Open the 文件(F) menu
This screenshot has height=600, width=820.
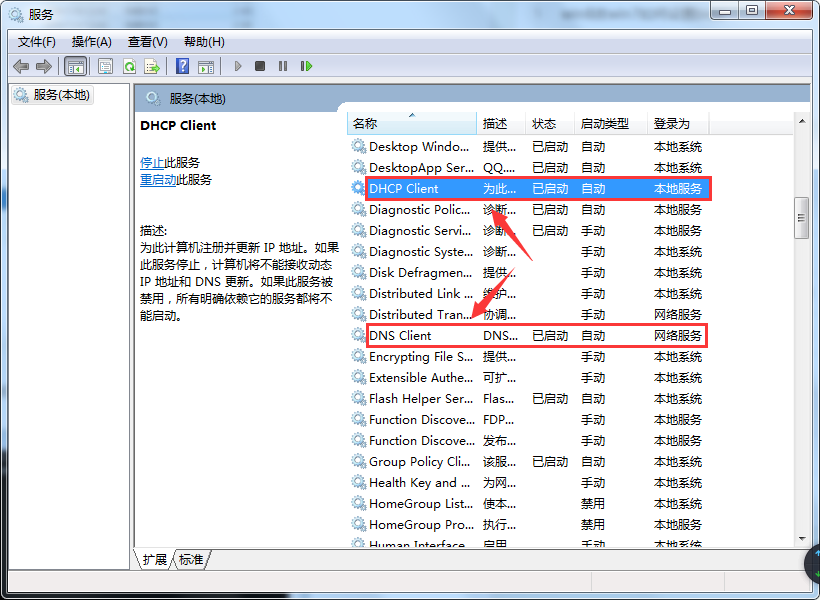(37, 41)
